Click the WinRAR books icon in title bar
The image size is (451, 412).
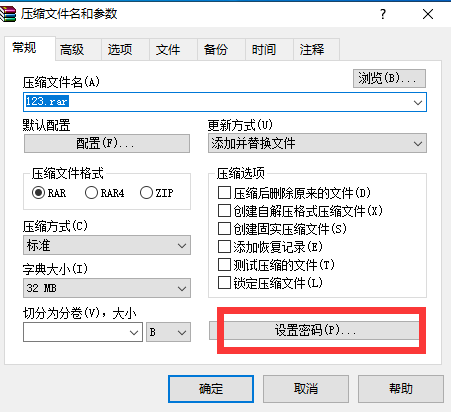click(8, 14)
